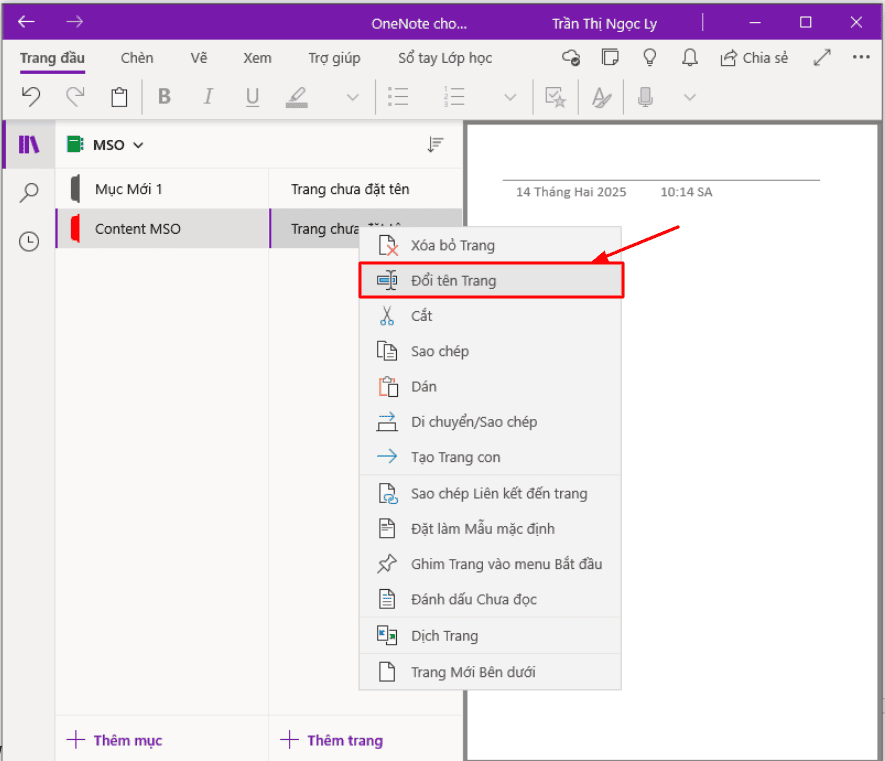Open the Trợ giúp tab
Screen dimensions: 885x761
(334, 58)
